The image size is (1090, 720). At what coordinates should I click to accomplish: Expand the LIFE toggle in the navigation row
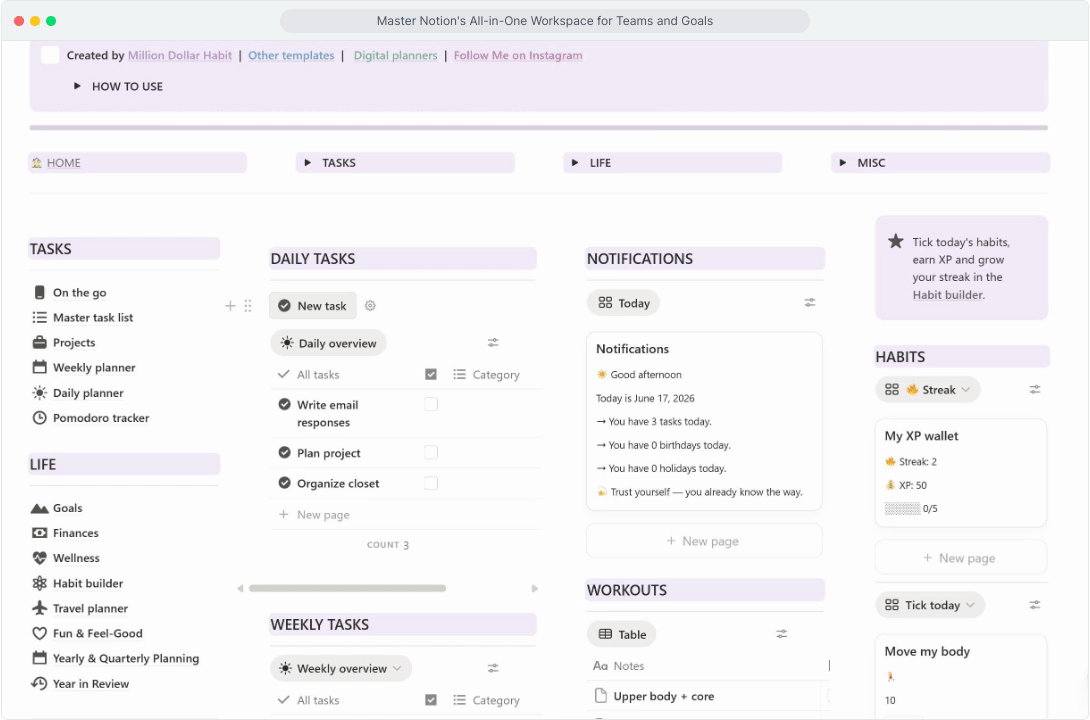pos(575,163)
